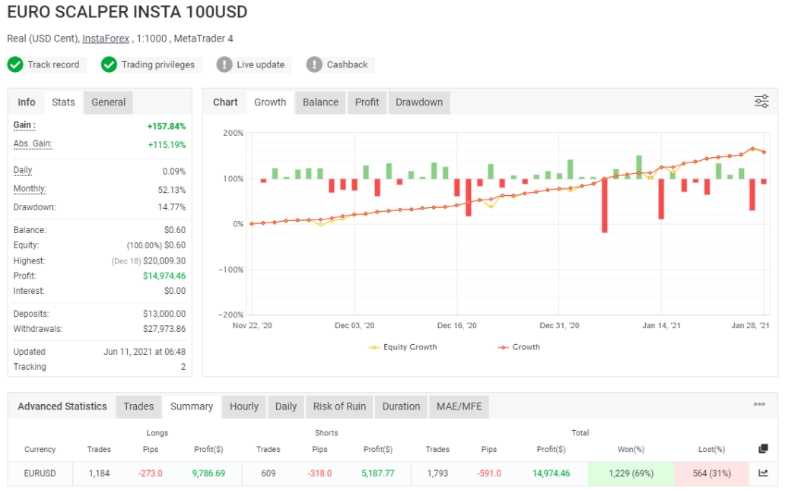This screenshot has width=786, height=491.
Task: Open the EURUSD row chart icon
Action: tap(763, 473)
